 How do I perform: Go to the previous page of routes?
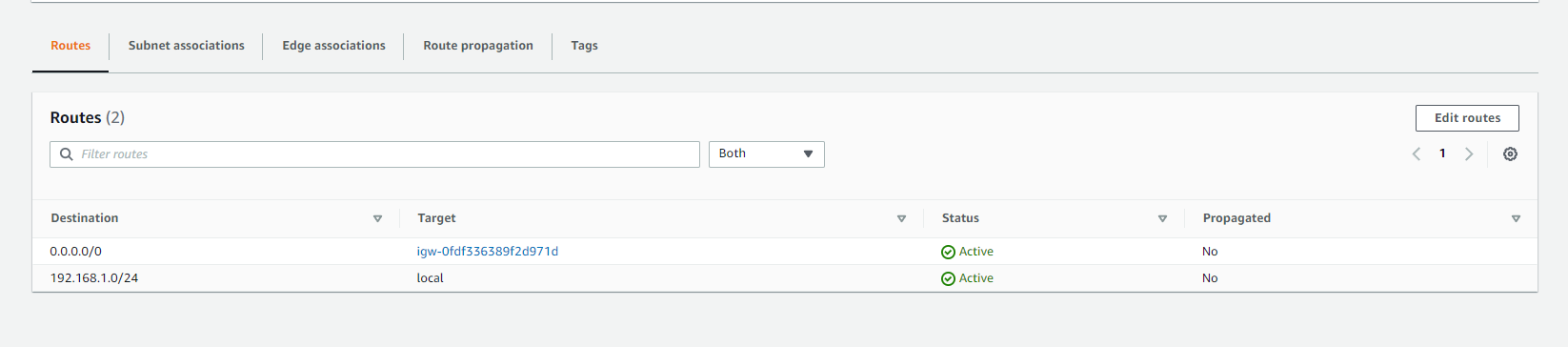tap(1417, 154)
